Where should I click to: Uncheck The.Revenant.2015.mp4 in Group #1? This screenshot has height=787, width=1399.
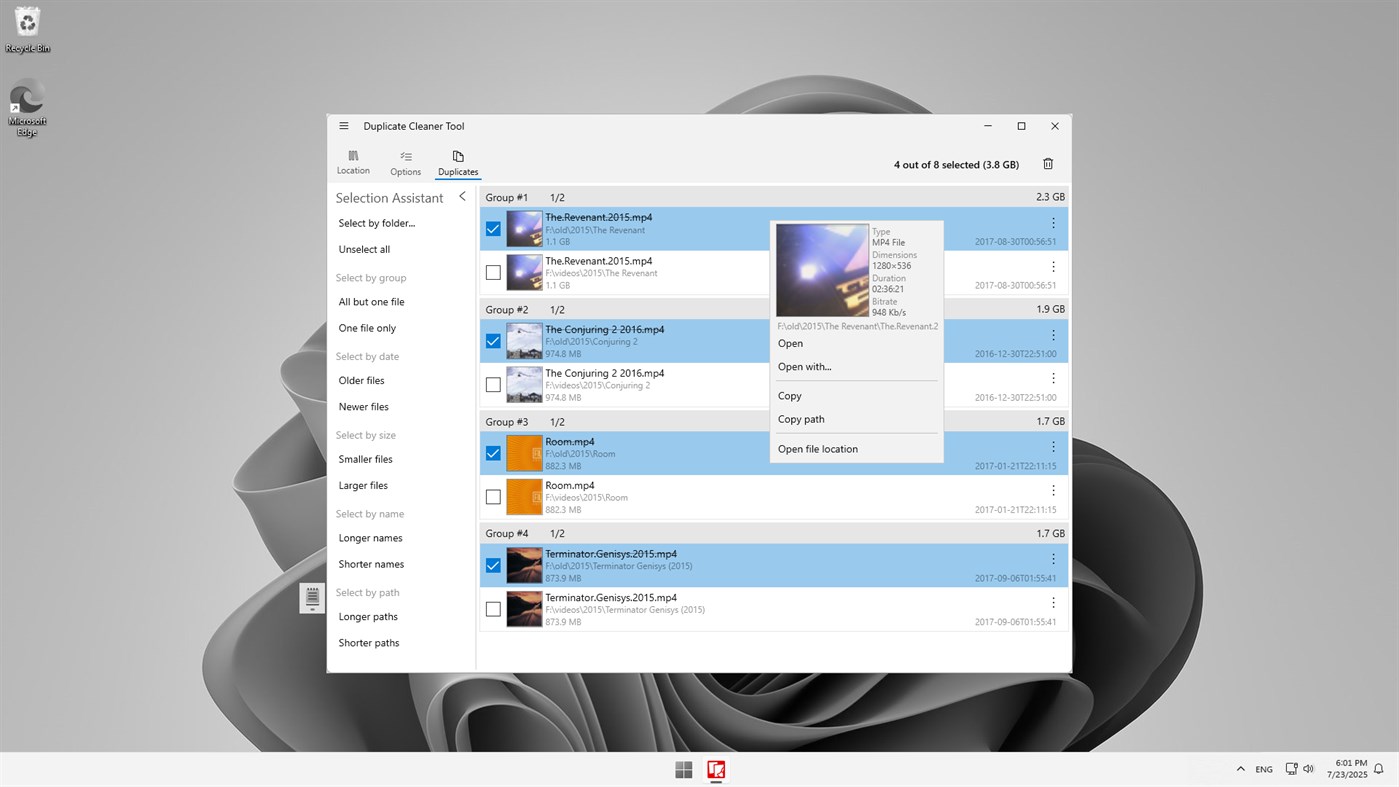[x=492, y=229]
